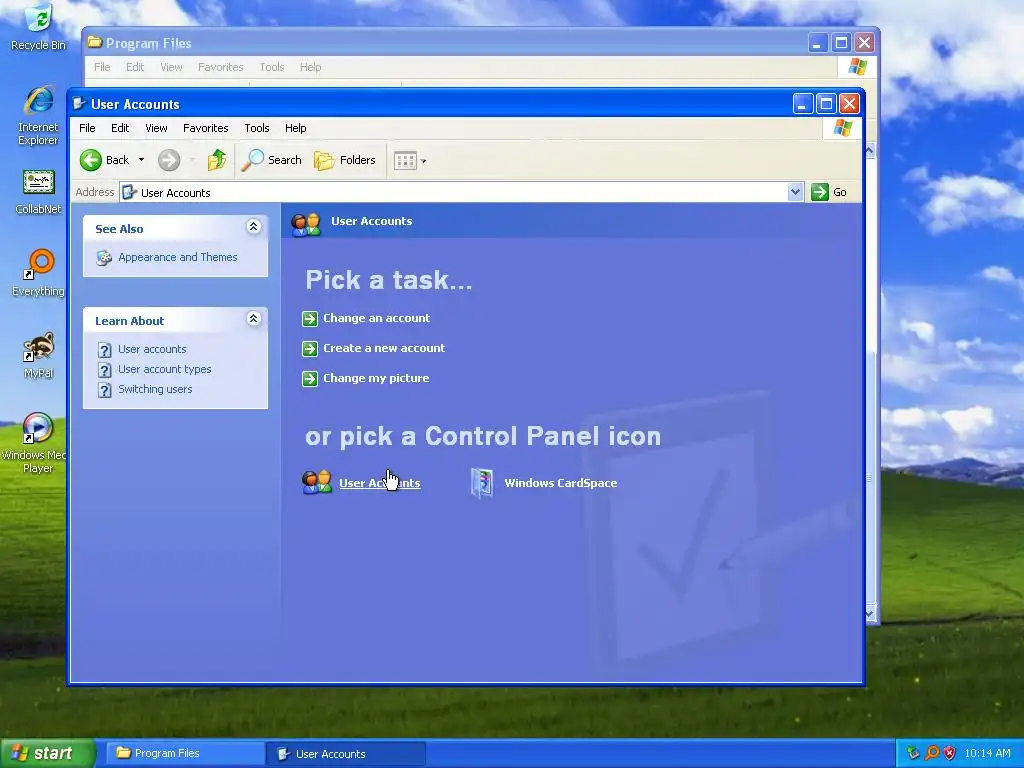This screenshot has height=768, width=1024.
Task: Open the User accounts help topic
Action: [152, 349]
